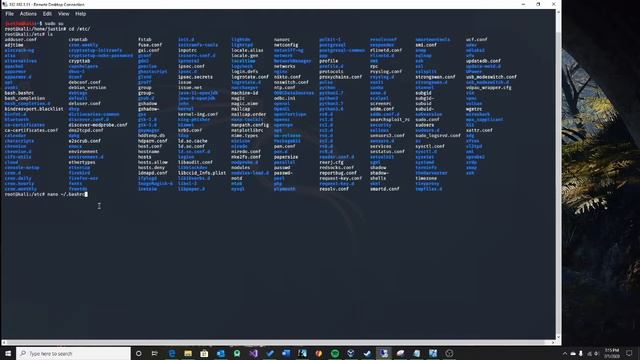Click the 'libaudit.conf' entry
640x360 pixels.
point(195,162)
